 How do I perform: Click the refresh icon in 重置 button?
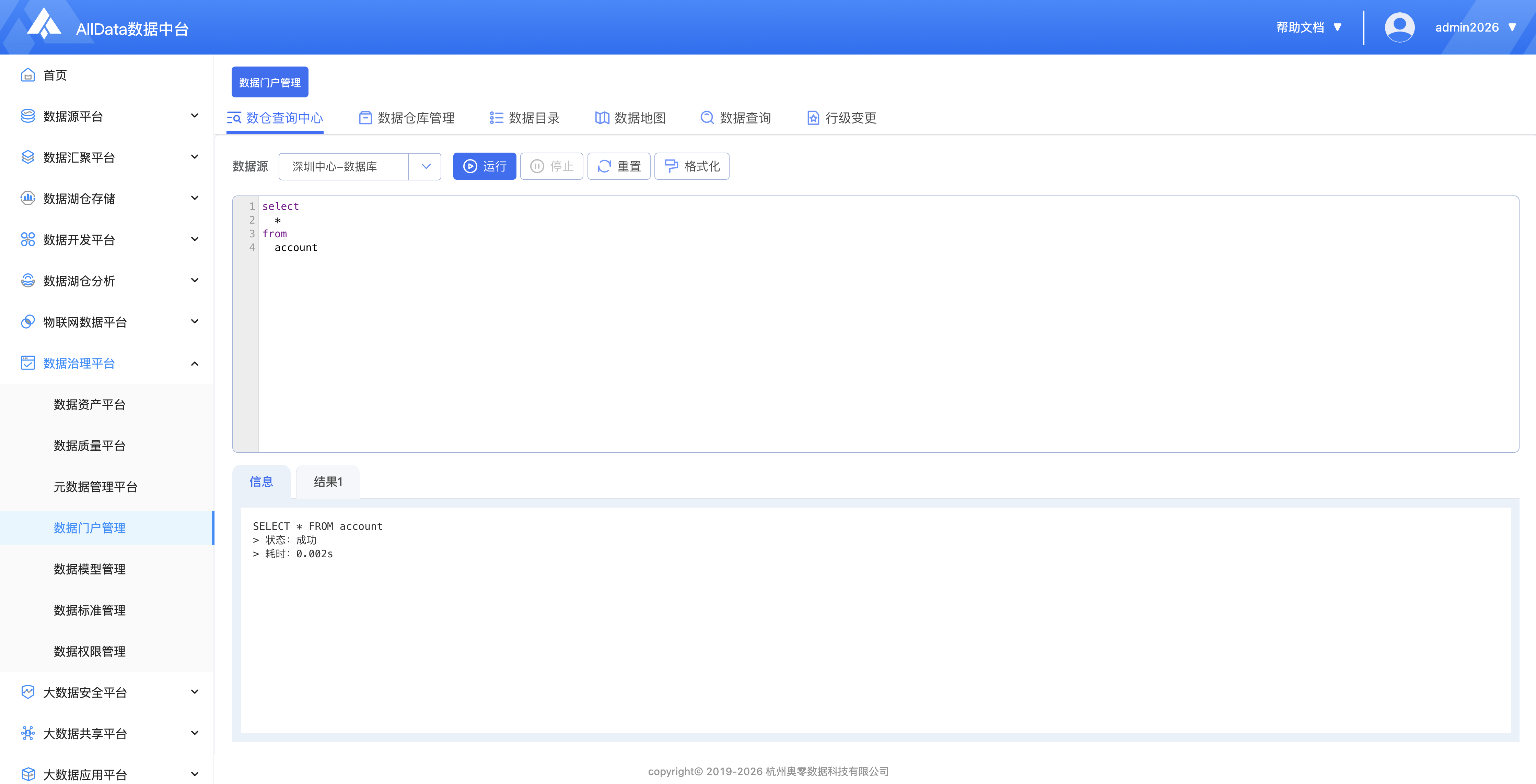click(x=604, y=166)
